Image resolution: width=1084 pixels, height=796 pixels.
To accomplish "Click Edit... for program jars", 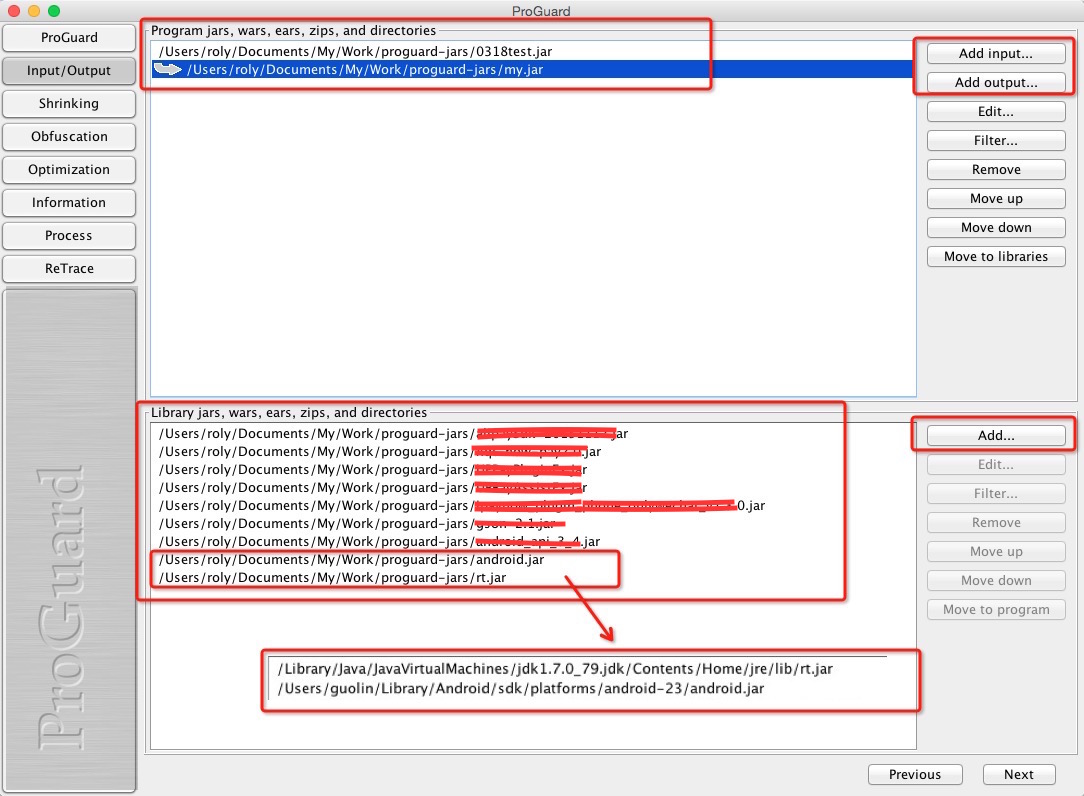I will (996, 111).
